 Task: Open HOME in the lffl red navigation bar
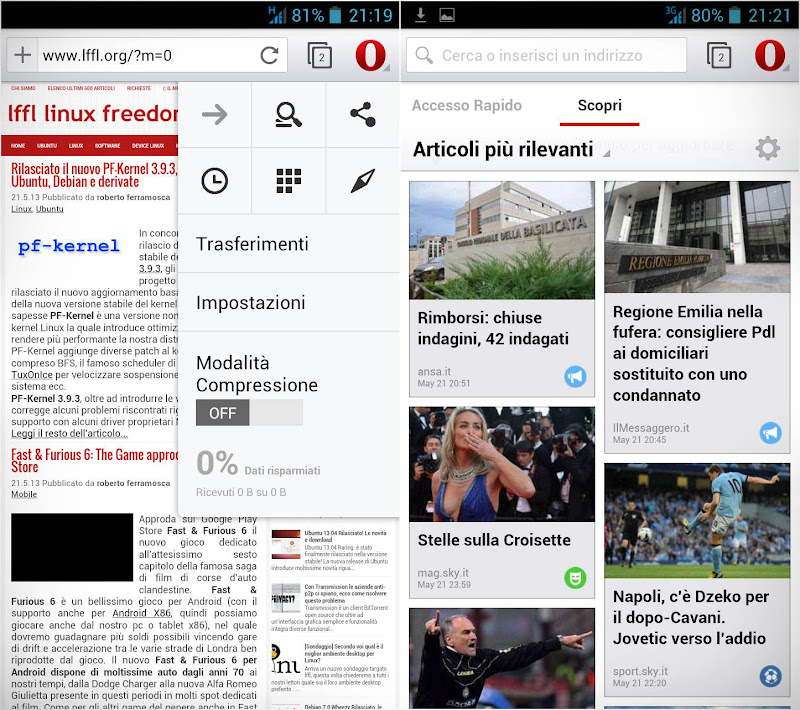coord(18,146)
